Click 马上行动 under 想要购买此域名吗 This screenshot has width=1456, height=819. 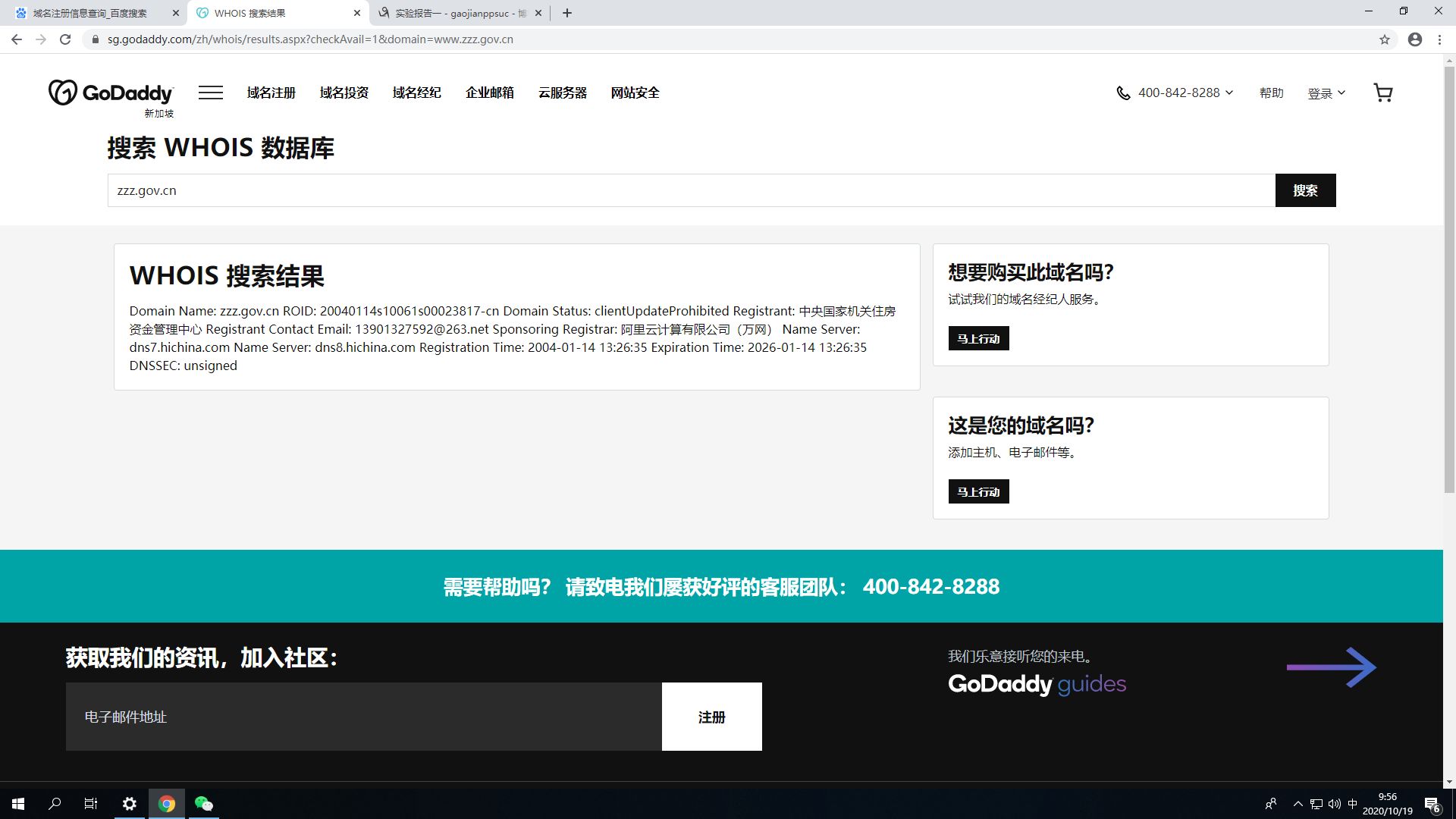978,339
